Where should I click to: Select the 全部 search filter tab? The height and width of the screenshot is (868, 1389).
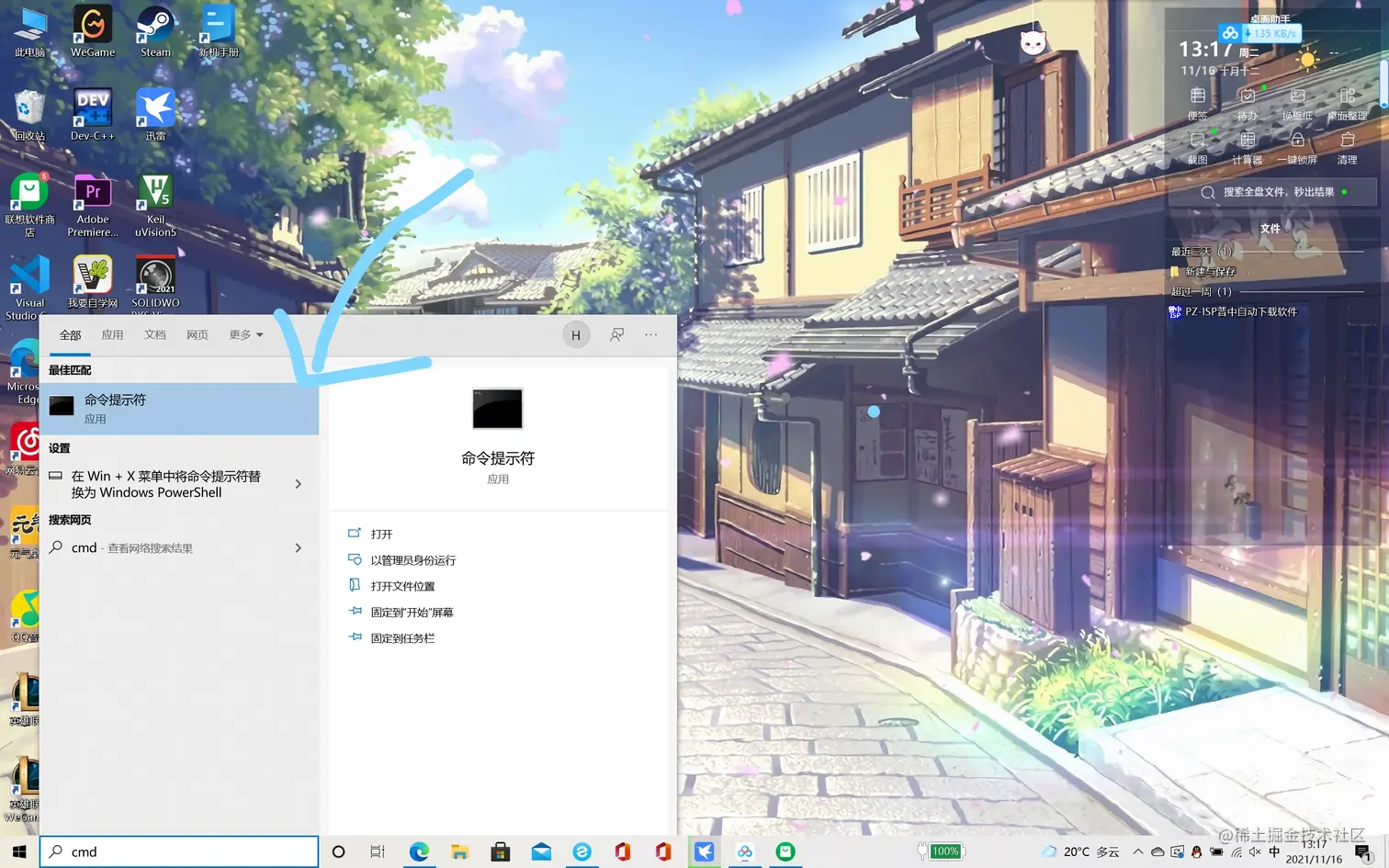click(x=70, y=335)
